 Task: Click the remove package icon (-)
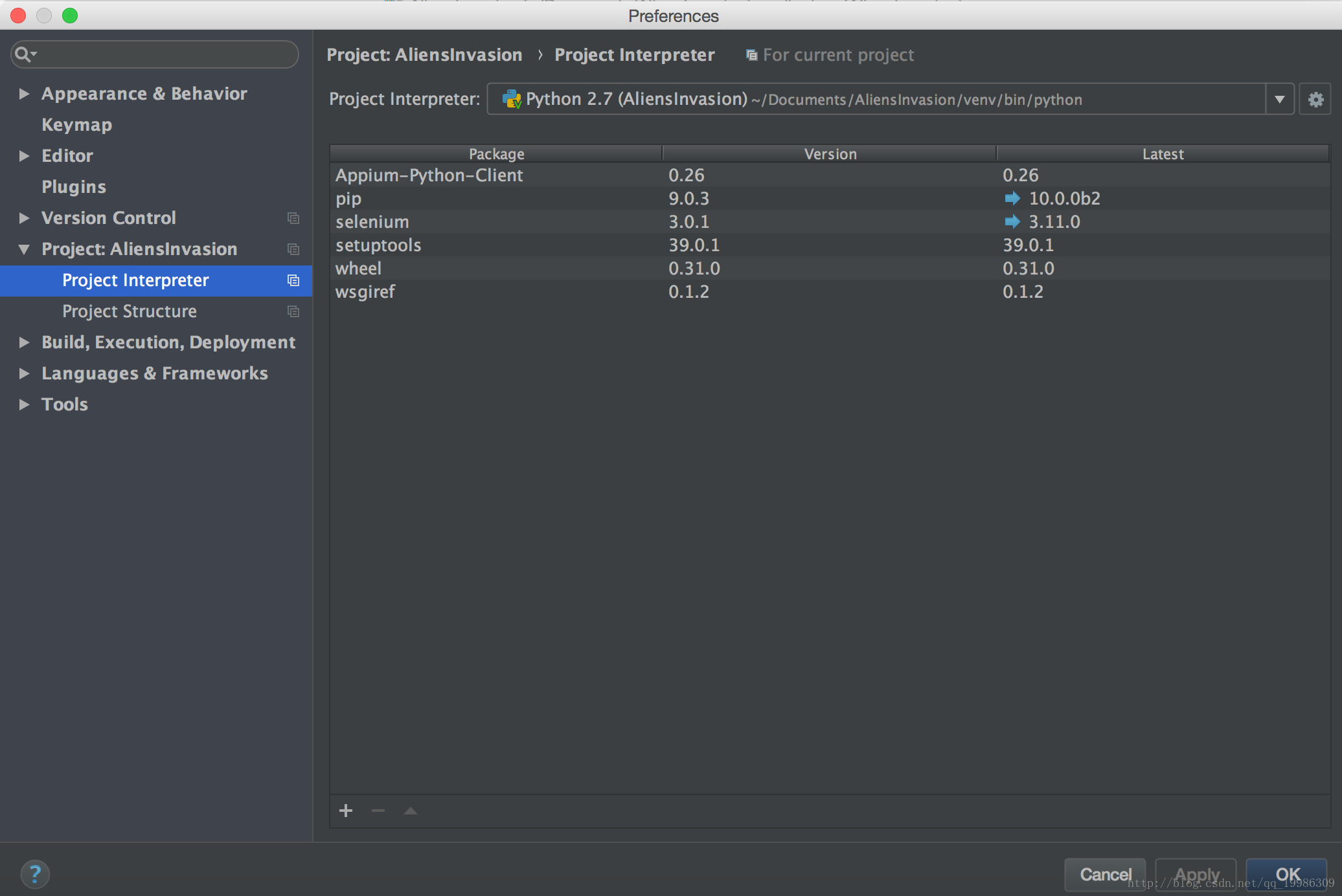point(378,810)
